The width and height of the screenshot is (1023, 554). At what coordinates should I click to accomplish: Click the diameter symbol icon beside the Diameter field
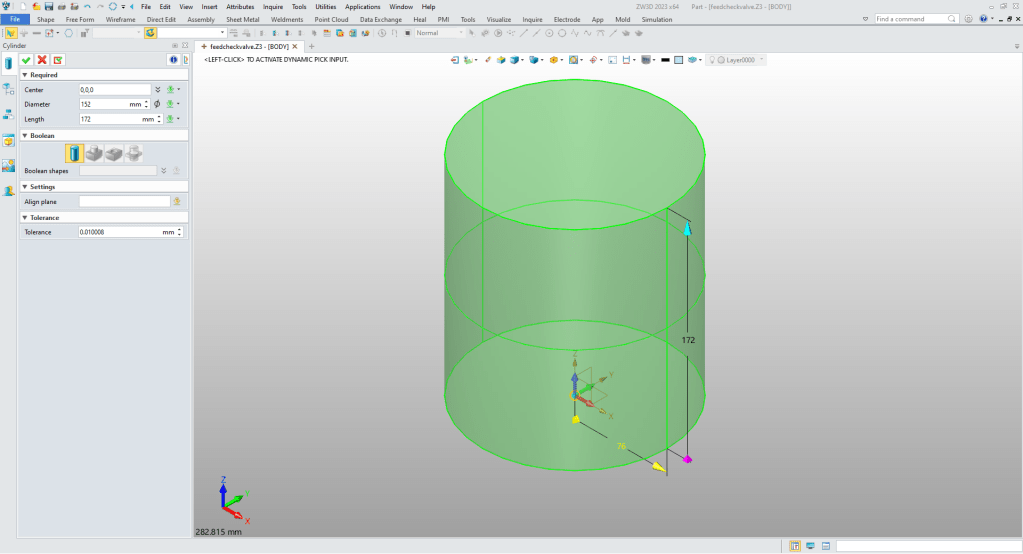(157, 104)
